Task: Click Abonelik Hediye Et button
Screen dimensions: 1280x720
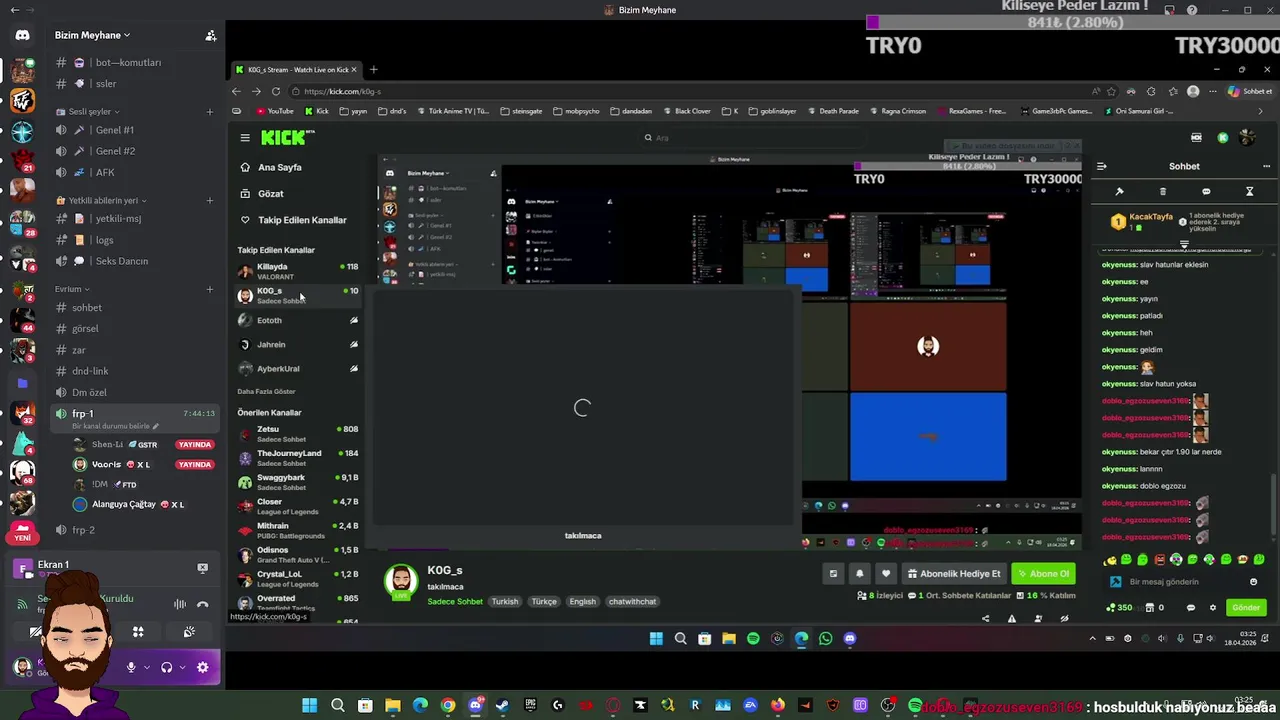Action: click(x=953, y=574)
